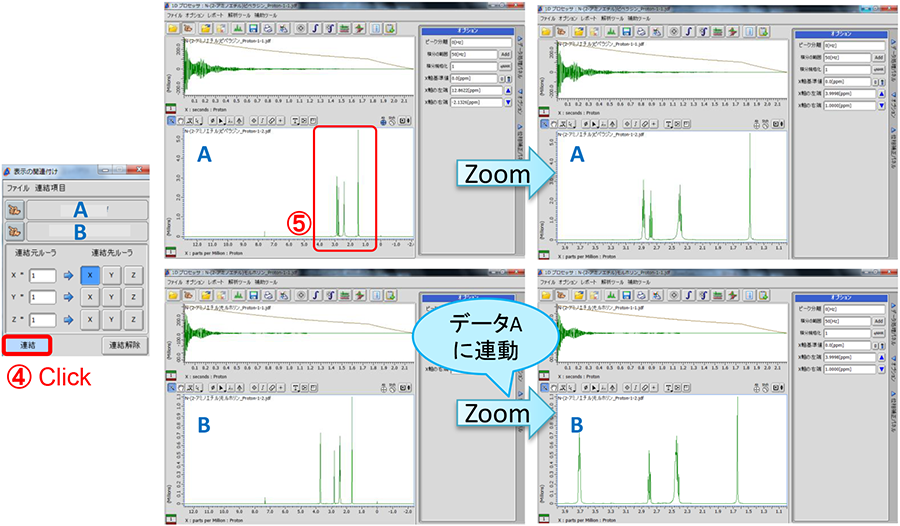Click the Add button in top-left window options panel
Viewport: 900px width, 526px height.
(x=504, y=55)
